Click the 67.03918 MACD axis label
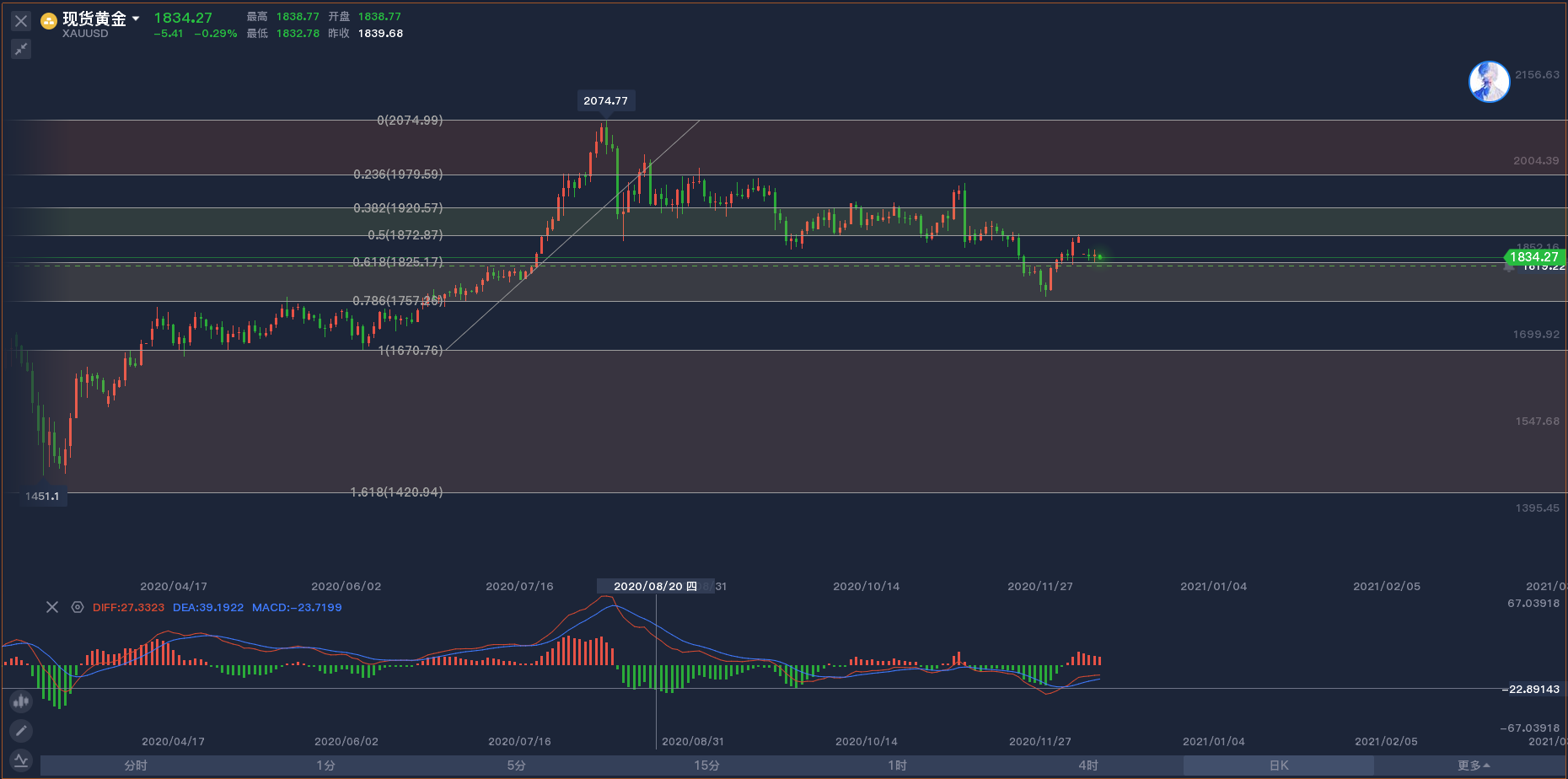 pyautogui.click(x=1533, y=604)
